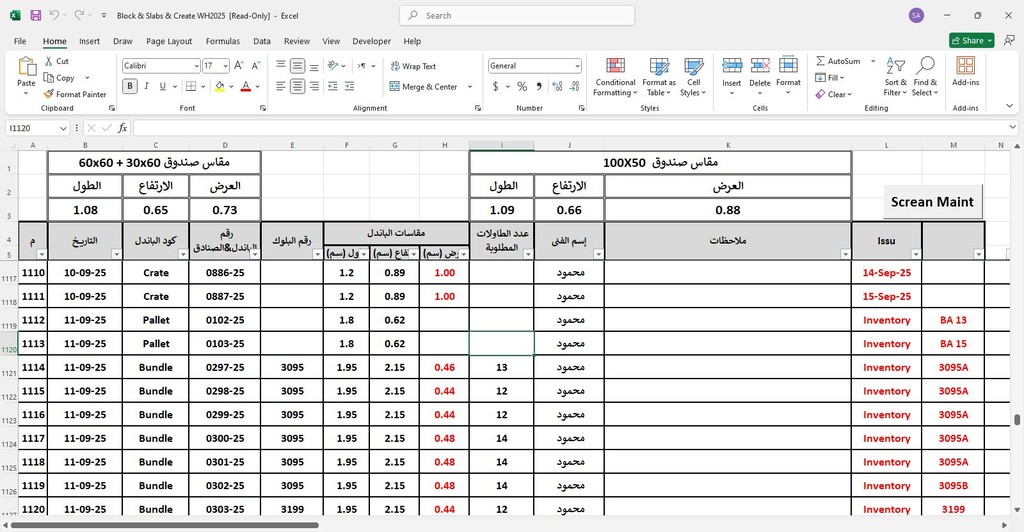Apply Center horizontal alignment
1024x532 pixels.
pos(297,86)
